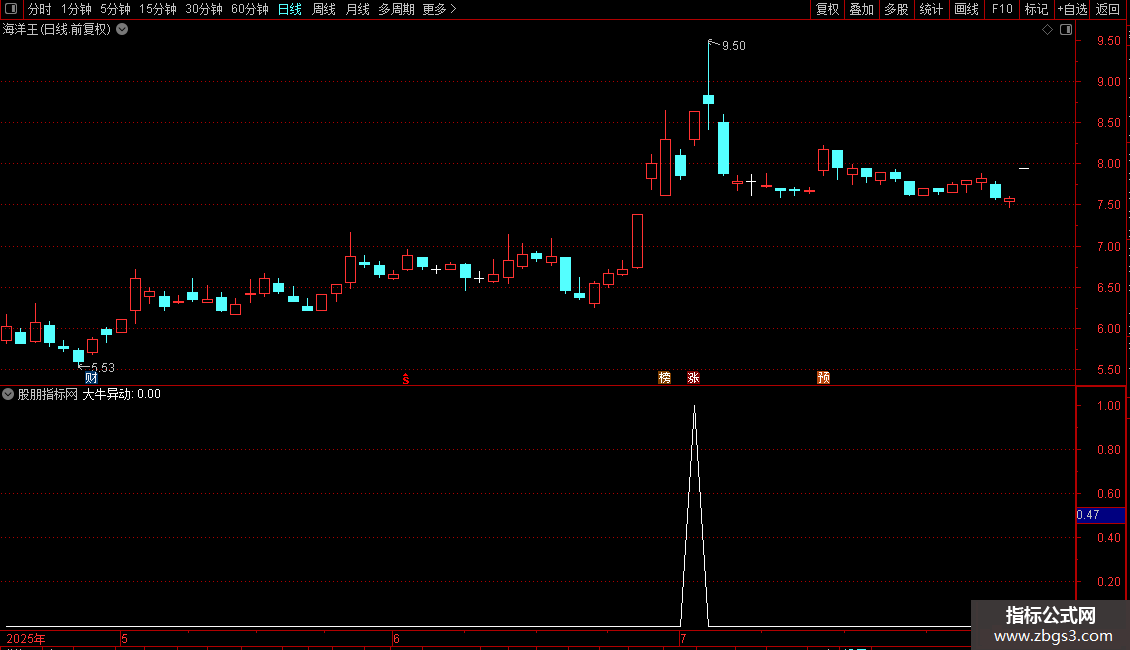Select the 30分钟 period
The height and width of the screenshot is (650, 1130).
pyautogui.click(x=204, y=9)
